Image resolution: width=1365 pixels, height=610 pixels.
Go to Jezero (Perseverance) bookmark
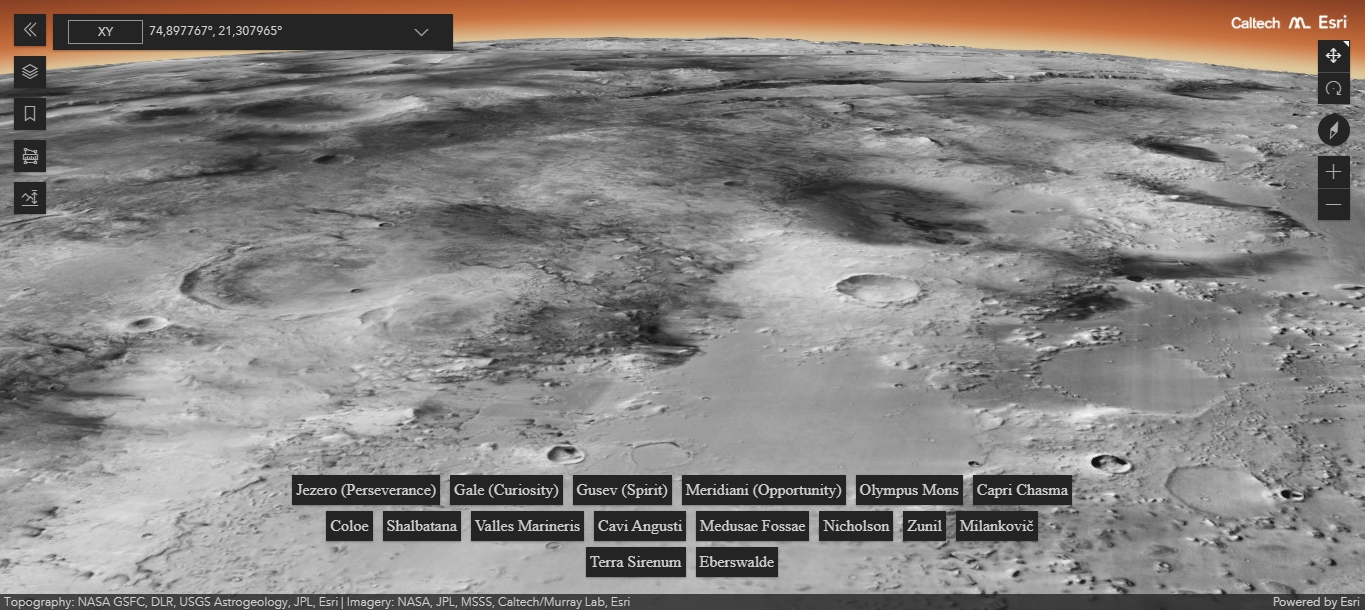point(367,490)
